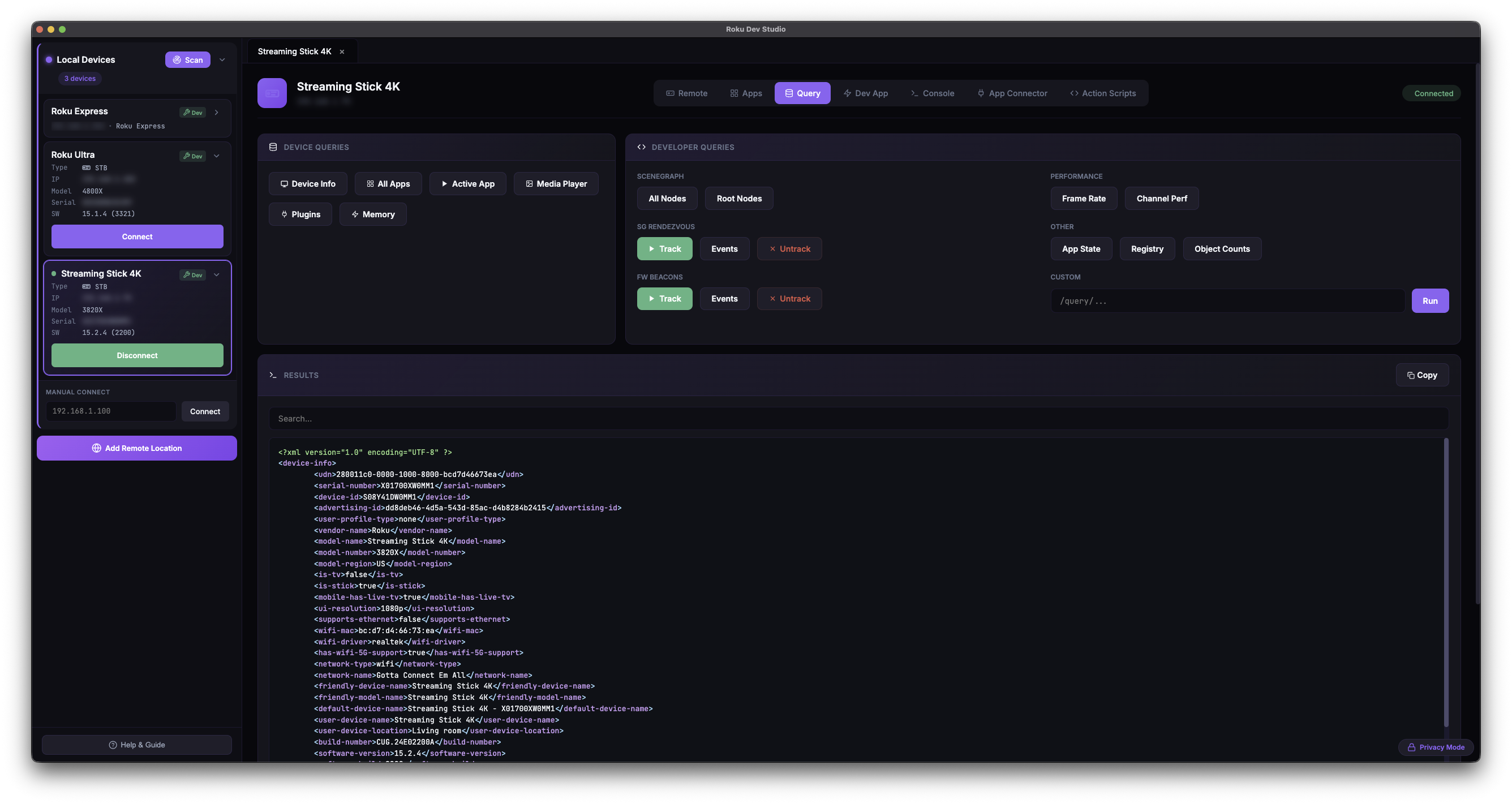This screenshot has width=1512, height=804.
Task: Switch to the Apps tab
Action: point(746,93)
